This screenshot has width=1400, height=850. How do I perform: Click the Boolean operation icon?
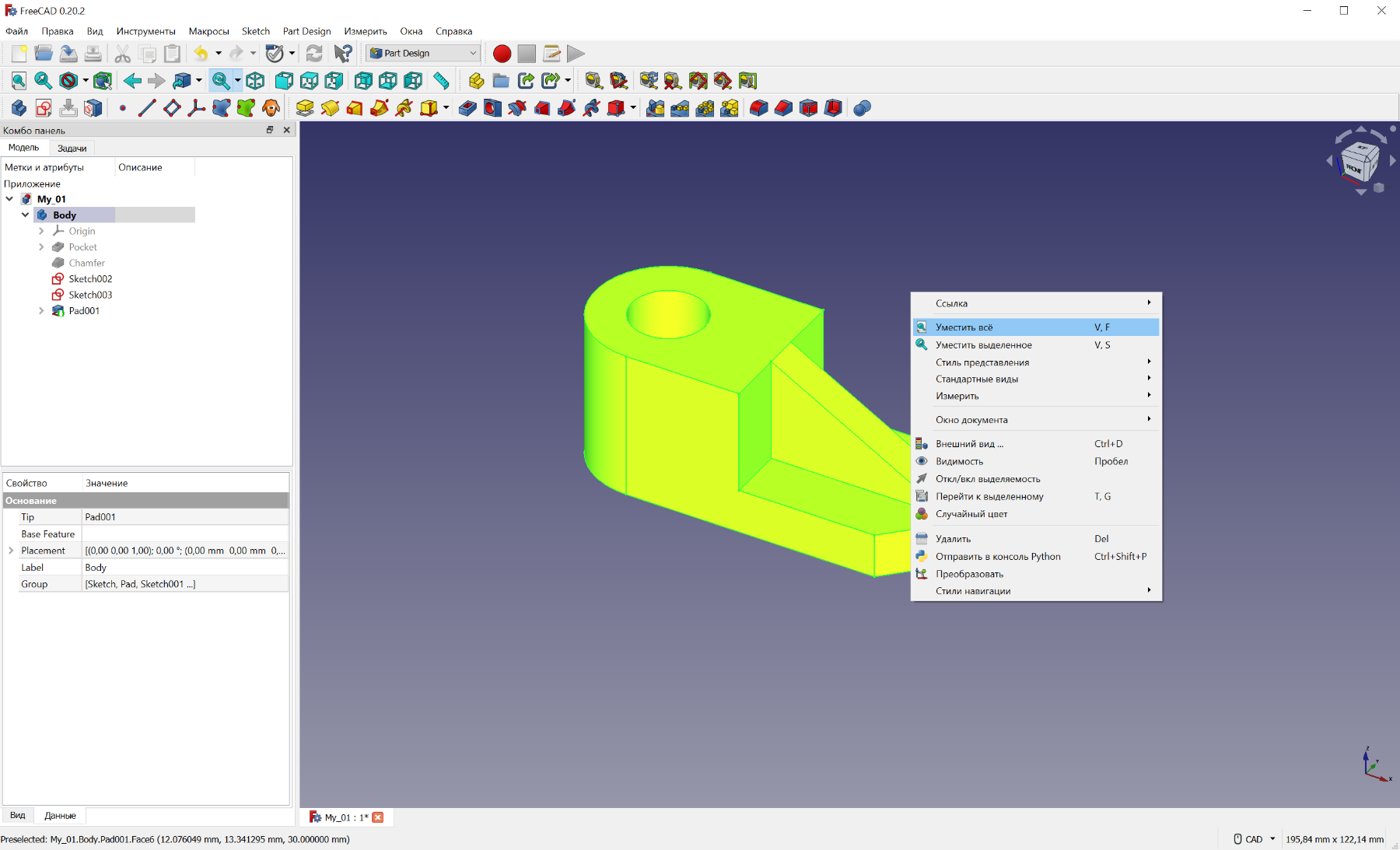(862, 108)
